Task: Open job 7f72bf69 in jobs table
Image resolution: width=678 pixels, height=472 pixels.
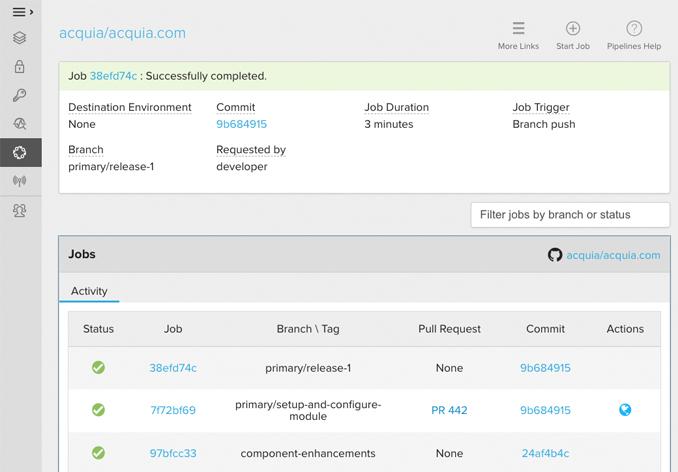Action: tap(173, 410)
